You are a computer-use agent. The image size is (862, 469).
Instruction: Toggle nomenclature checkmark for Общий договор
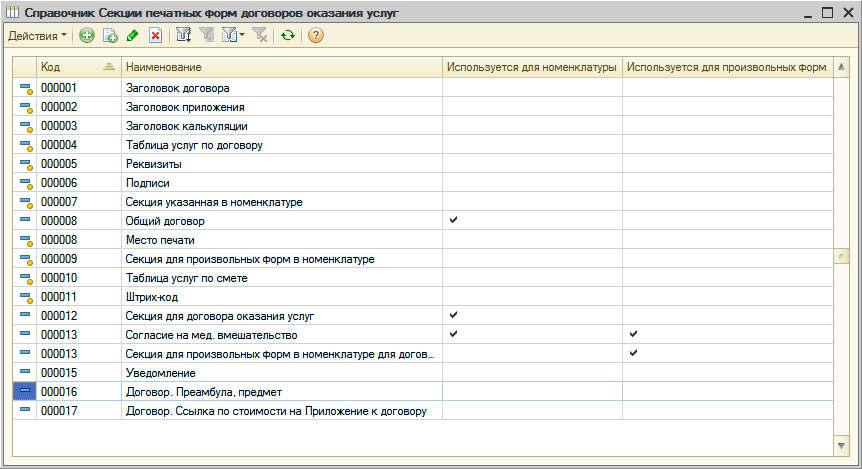point(454,220)
